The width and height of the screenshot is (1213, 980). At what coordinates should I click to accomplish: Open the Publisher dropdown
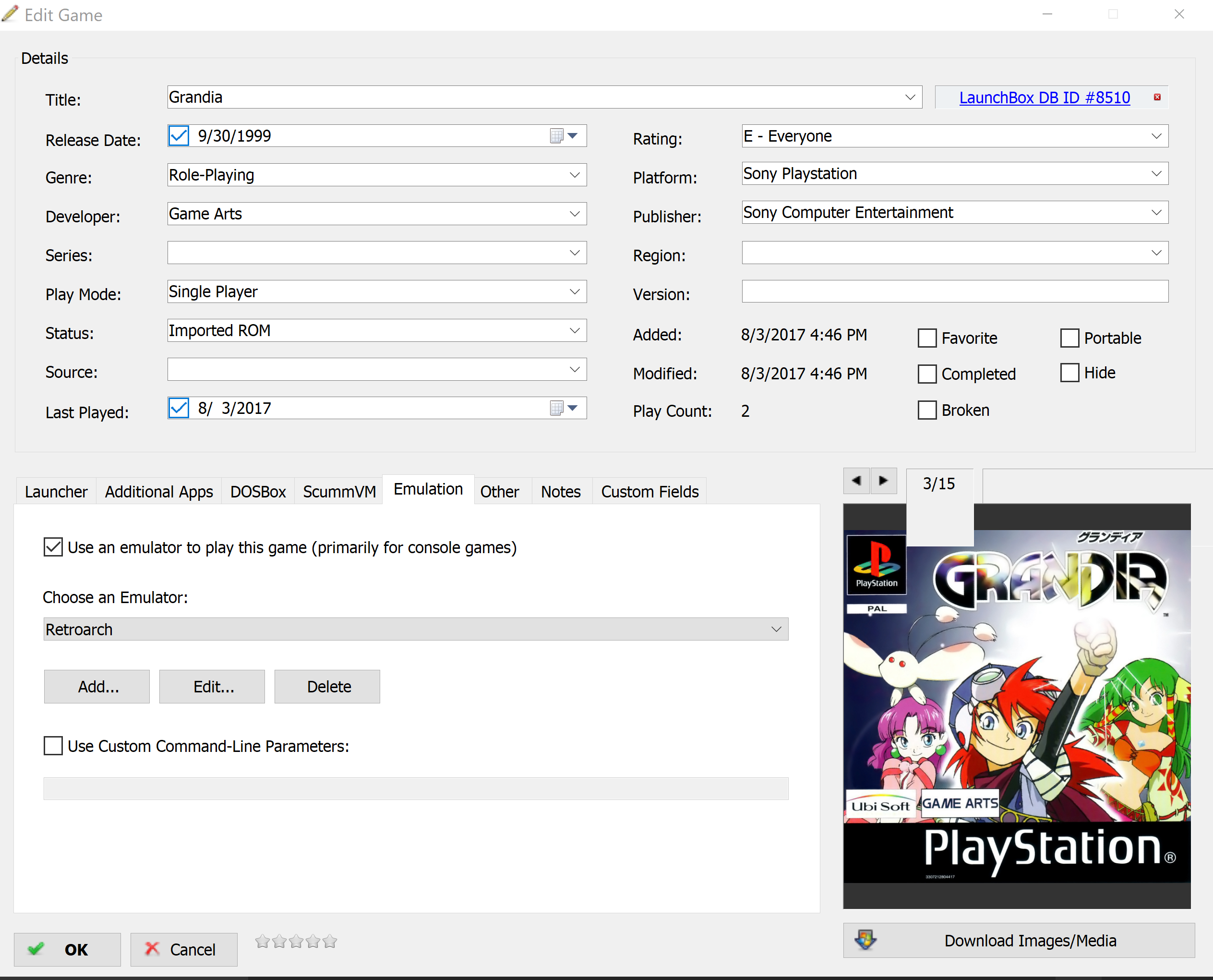1156,212
